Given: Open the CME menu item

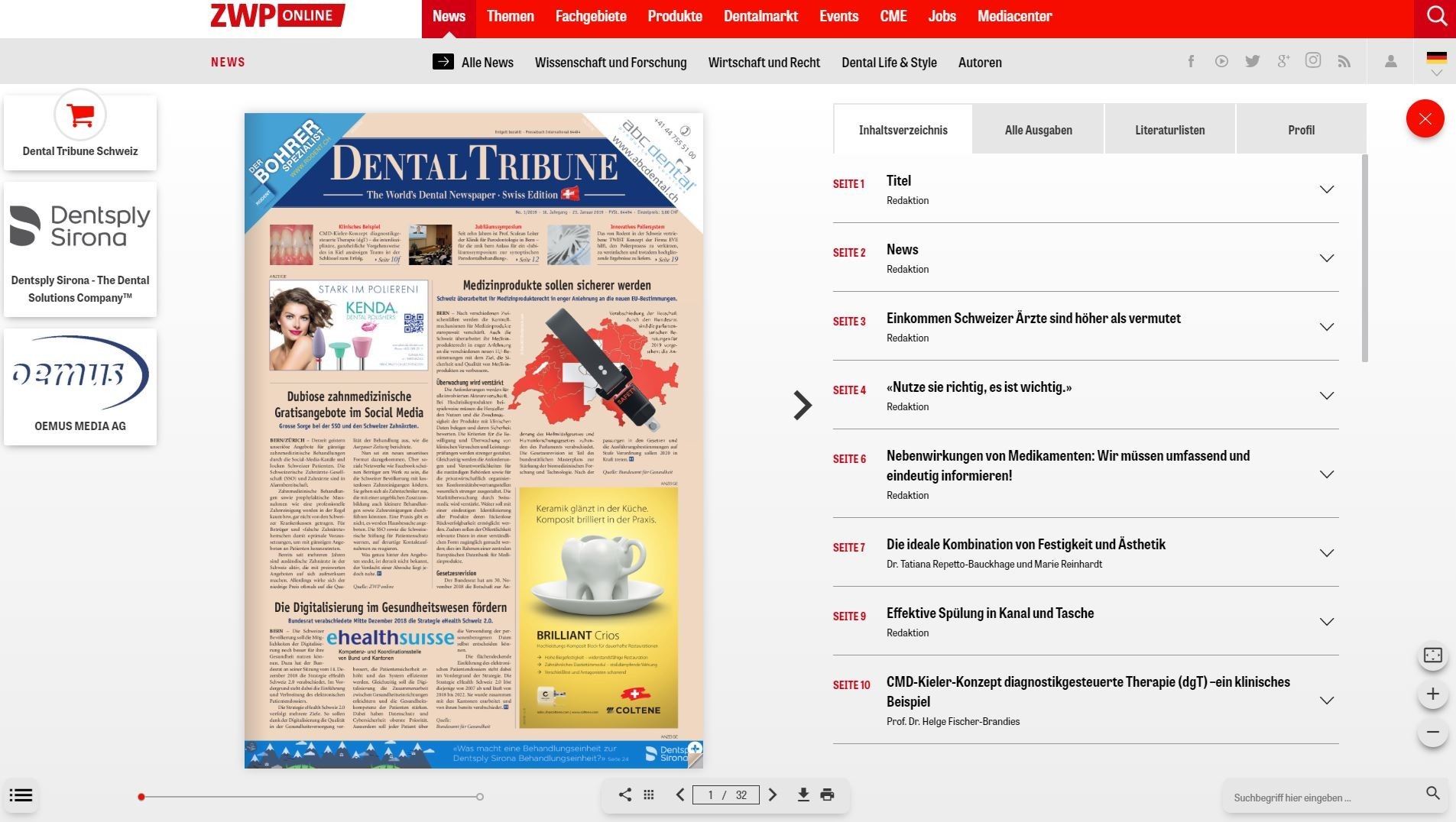Looking at the screenshot, I should [893, 16].
